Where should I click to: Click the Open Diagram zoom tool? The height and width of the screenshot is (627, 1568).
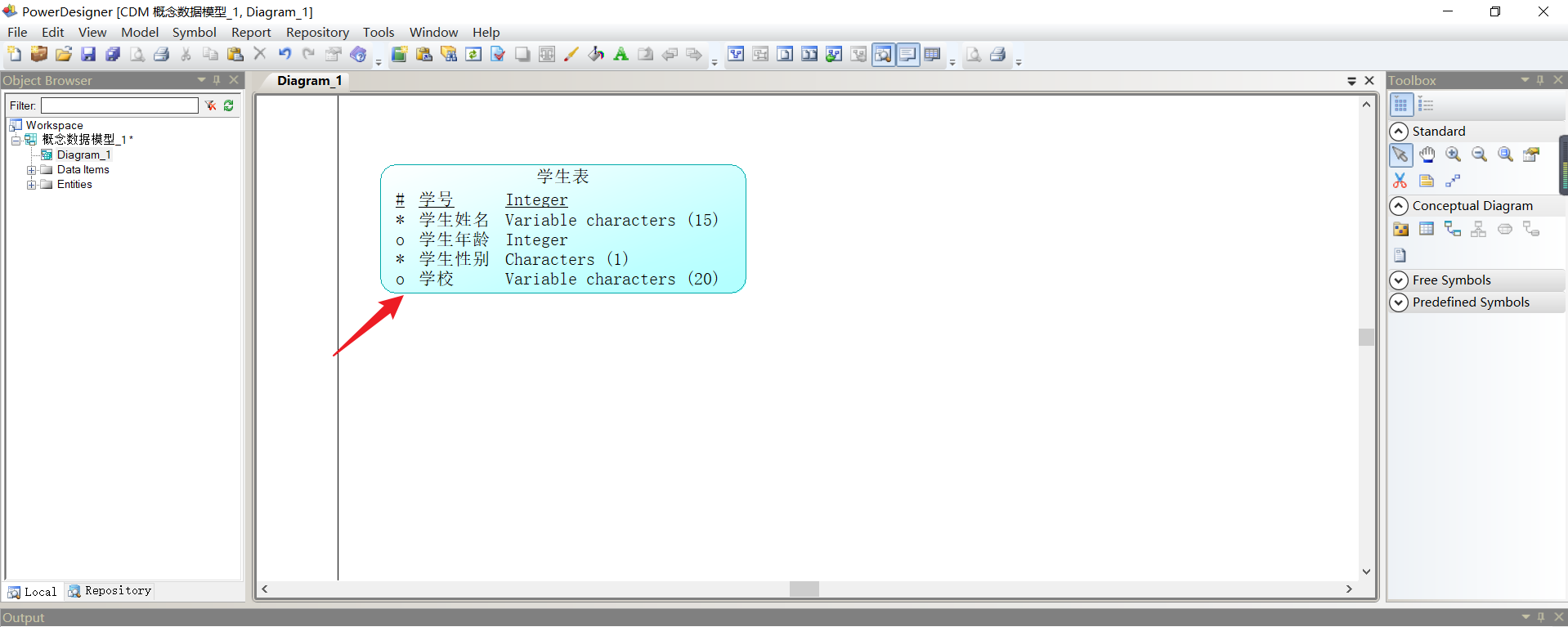(1505, 155)
